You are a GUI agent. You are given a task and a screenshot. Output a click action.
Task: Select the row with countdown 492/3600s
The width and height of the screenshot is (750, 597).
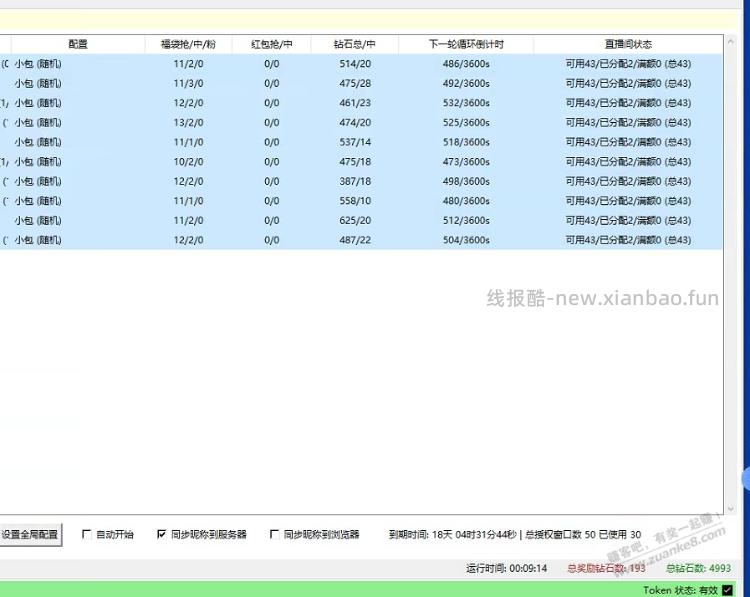[466, 83]
